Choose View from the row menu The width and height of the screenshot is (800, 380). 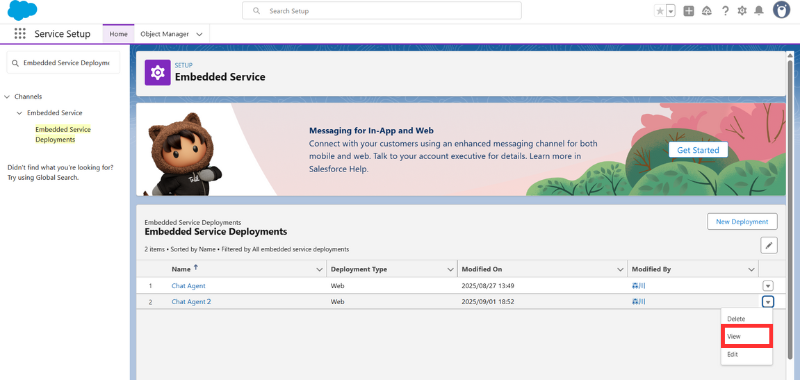[747, 337]
